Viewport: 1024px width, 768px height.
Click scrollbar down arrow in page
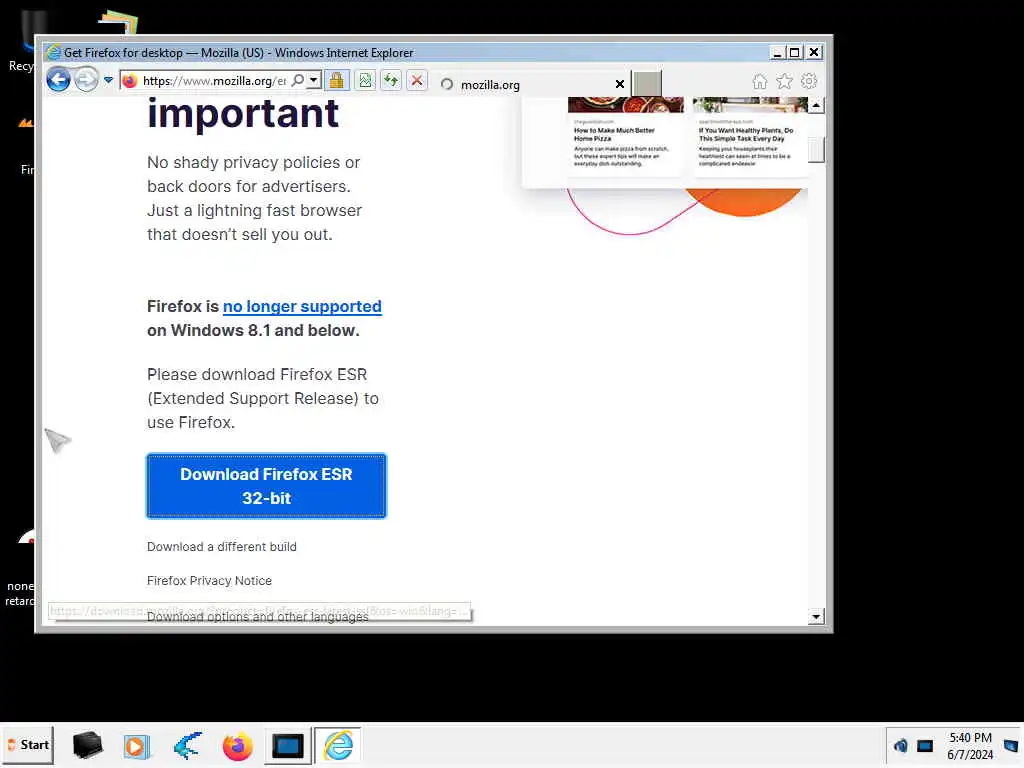[x=816, y=616]
